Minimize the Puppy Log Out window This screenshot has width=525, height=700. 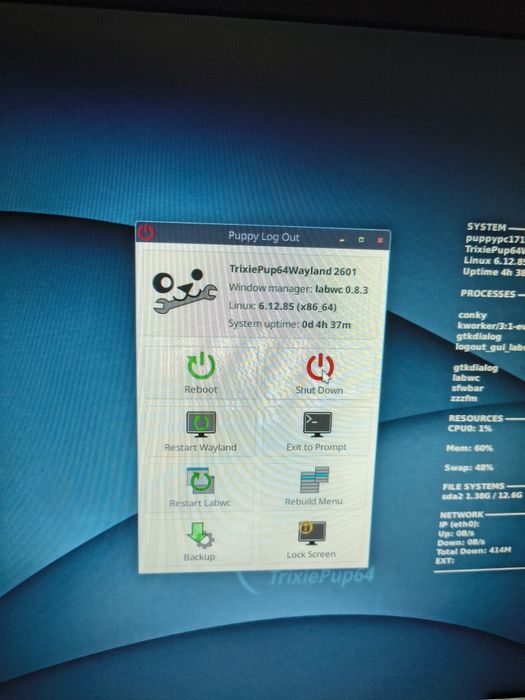tap(342, 240)
